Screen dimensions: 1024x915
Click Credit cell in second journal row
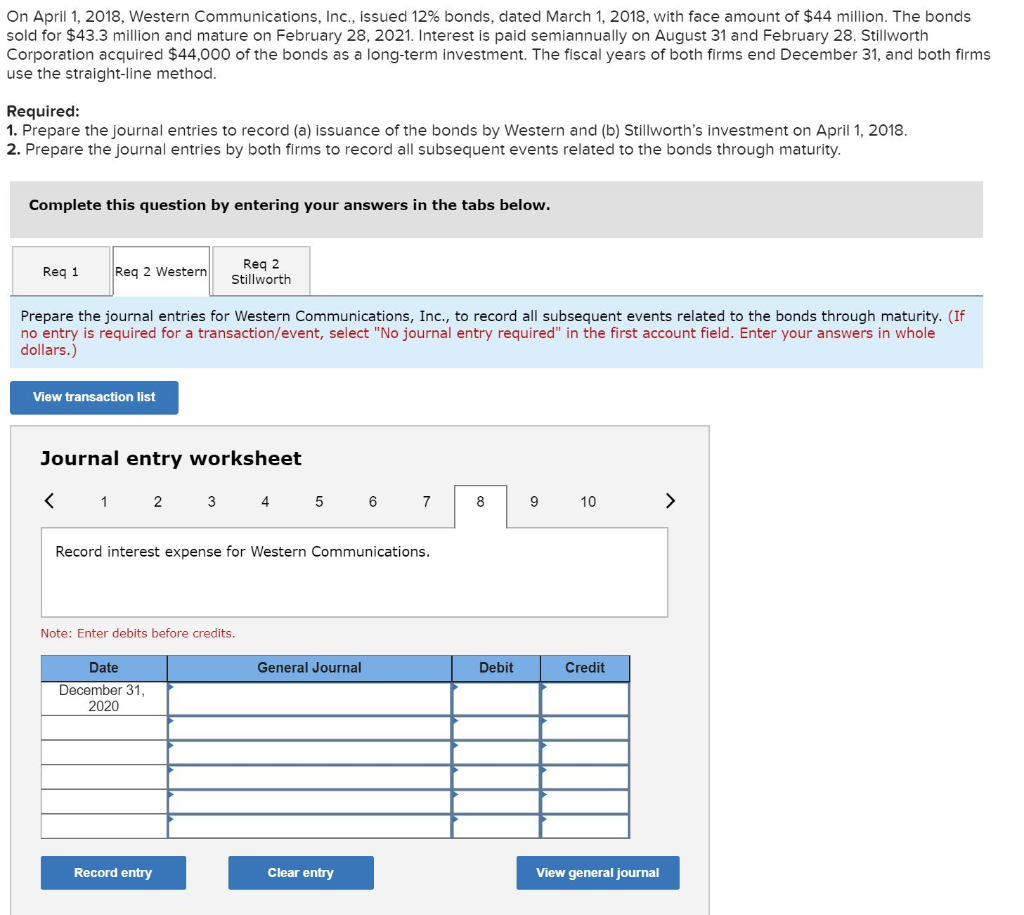pyautogui.click(x=585, y=728)
